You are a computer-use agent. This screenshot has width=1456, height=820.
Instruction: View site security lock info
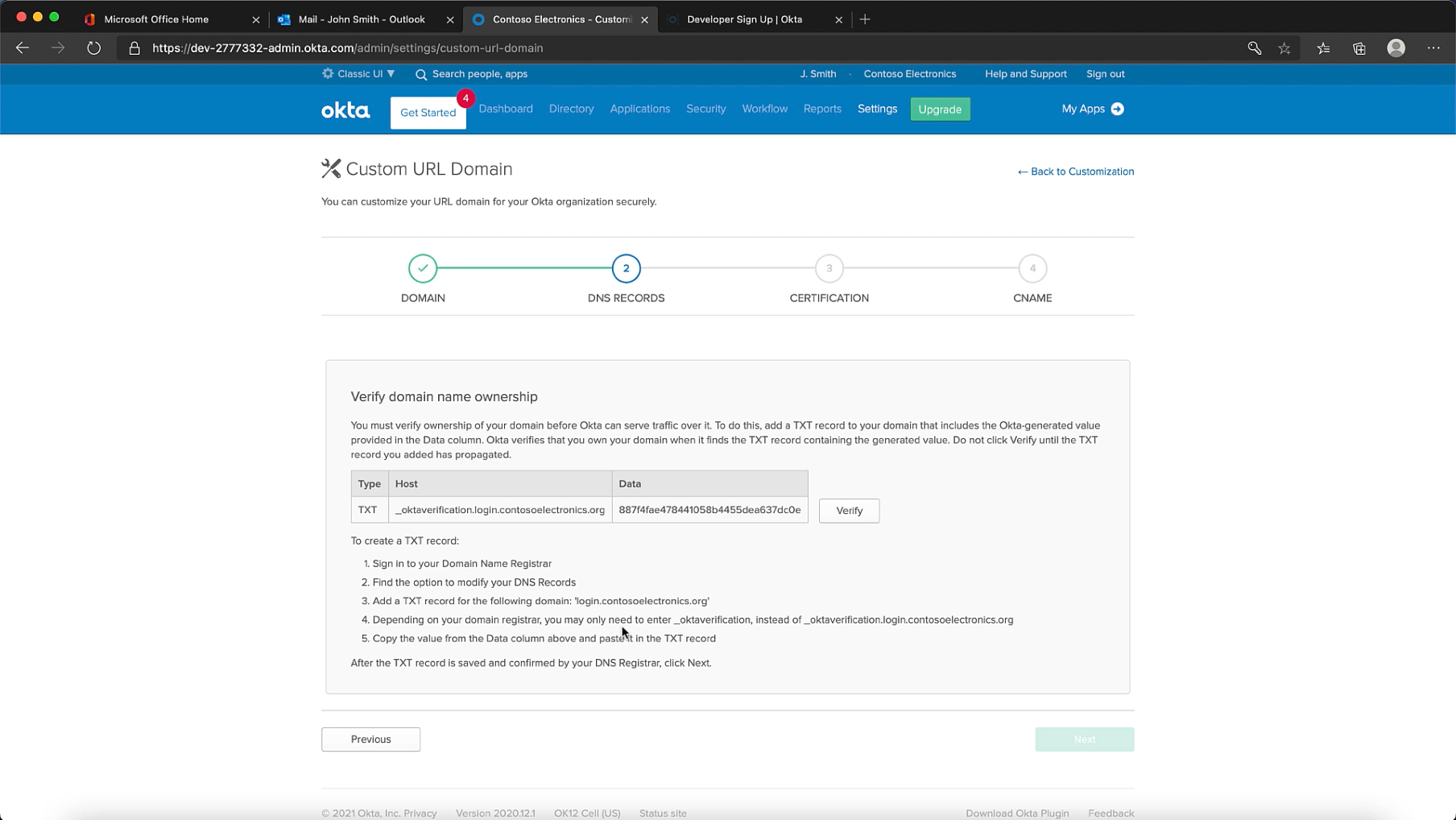point(134,48)
